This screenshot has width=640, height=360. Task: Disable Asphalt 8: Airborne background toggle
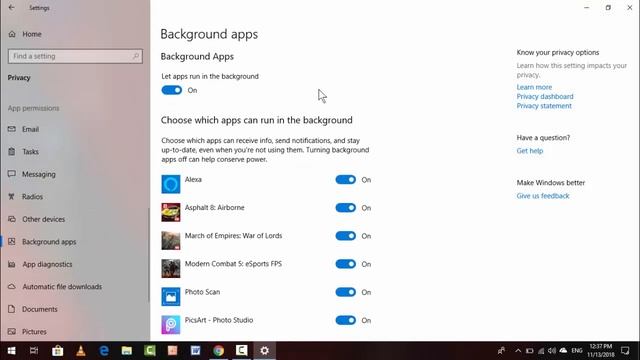(x=346, y=208)
